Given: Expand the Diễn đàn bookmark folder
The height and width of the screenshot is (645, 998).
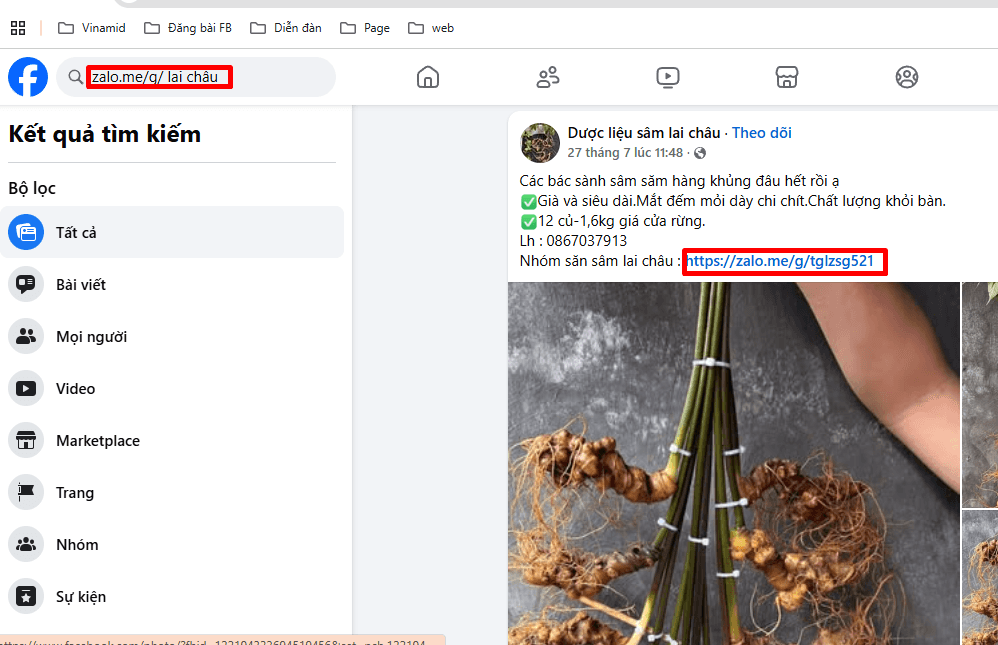Looking at the screenshot, I should click(286, 28).
